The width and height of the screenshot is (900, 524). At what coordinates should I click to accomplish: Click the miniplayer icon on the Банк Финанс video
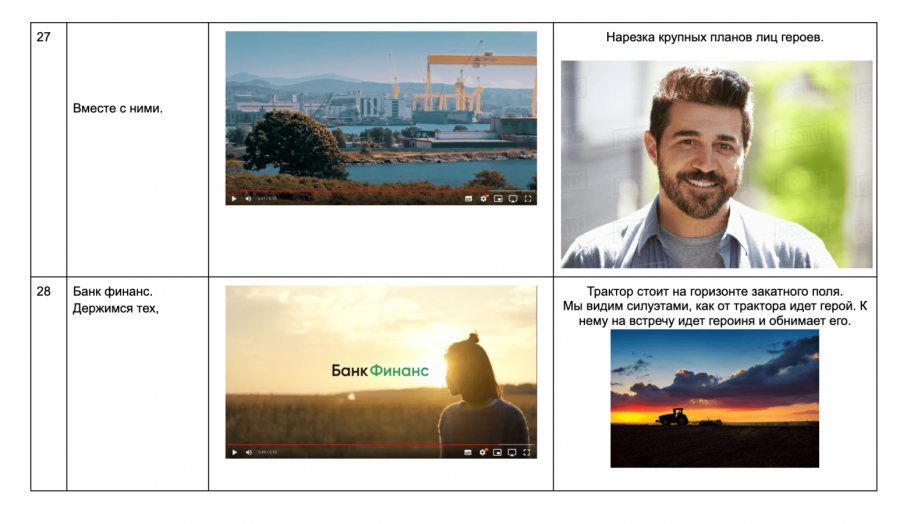[x=498, y=452]
